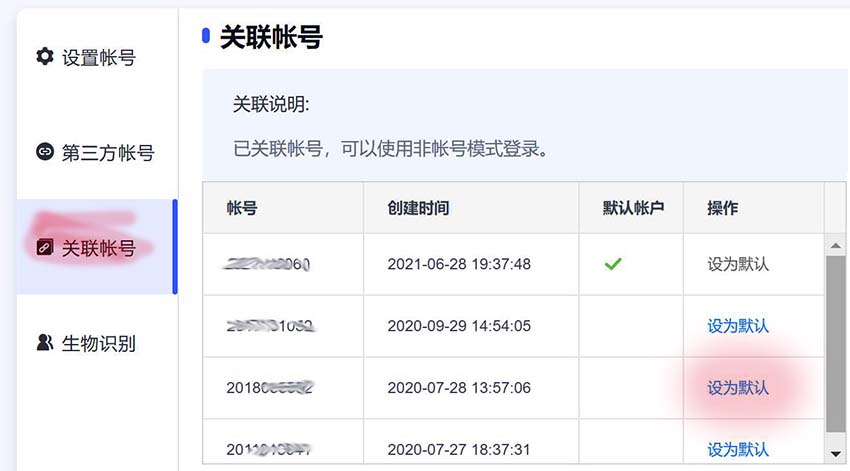Click the blue marker before 关联帐号 title
850x471 pixels.
click(x=205, y=36)
